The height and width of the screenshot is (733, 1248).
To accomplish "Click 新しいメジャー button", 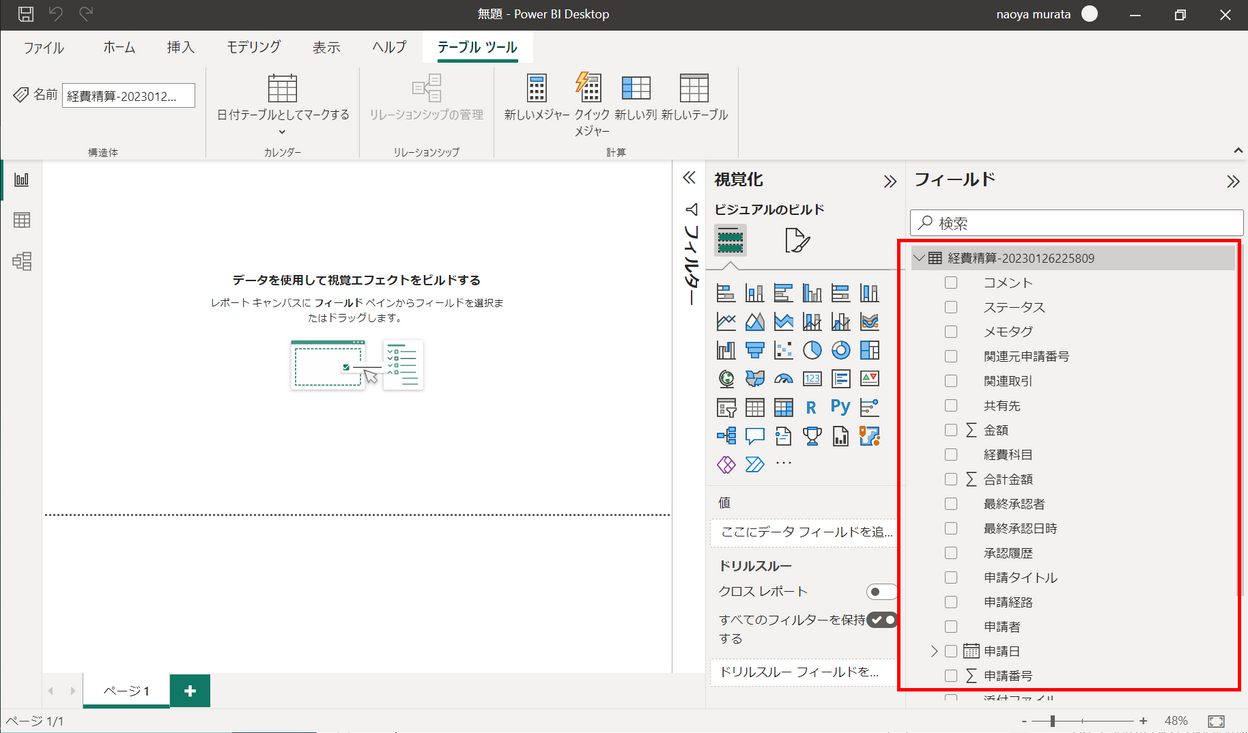I will 537,98.
